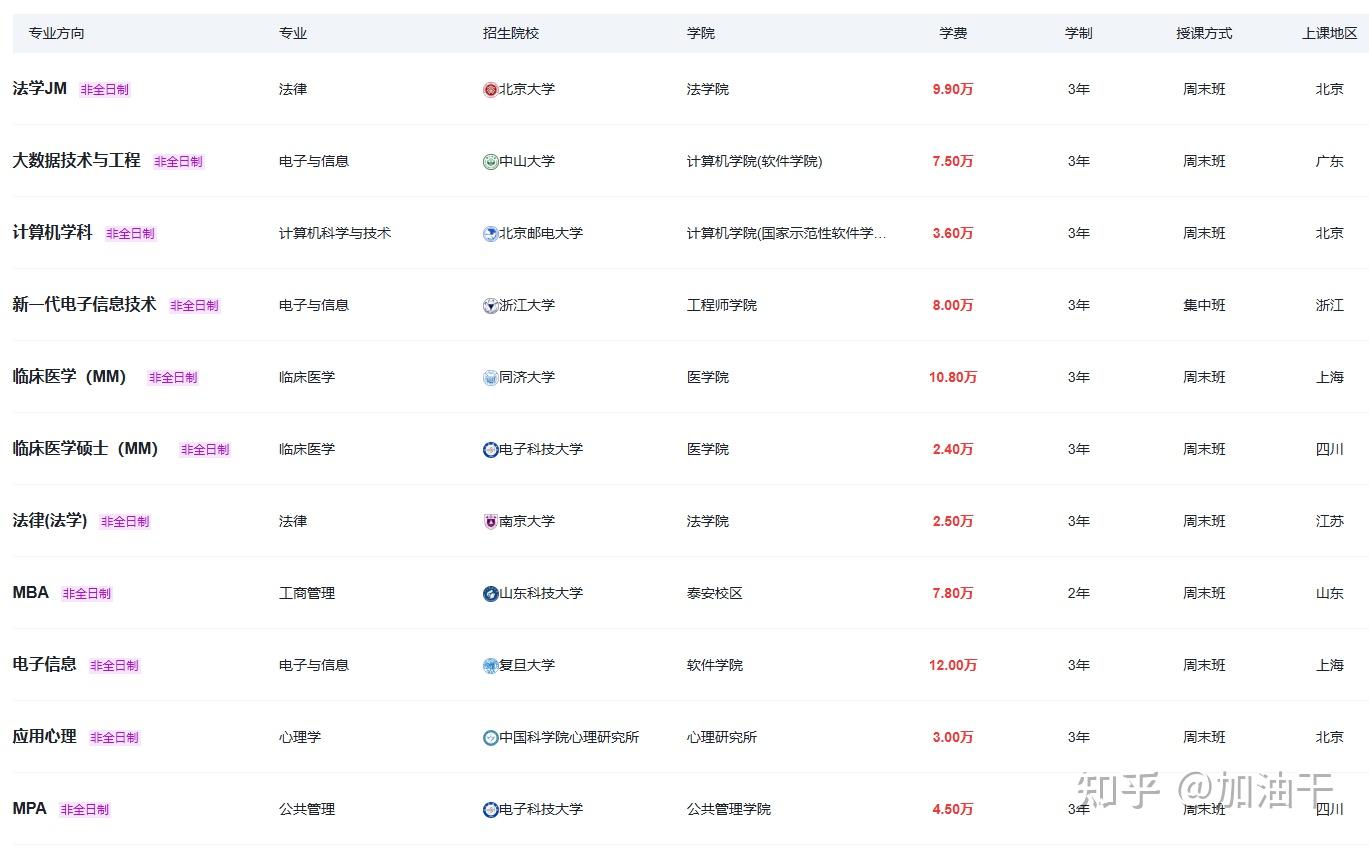Select the 浙江大学 school name
The width and height of the screenshot is (1369, 846).
[527, 305]
